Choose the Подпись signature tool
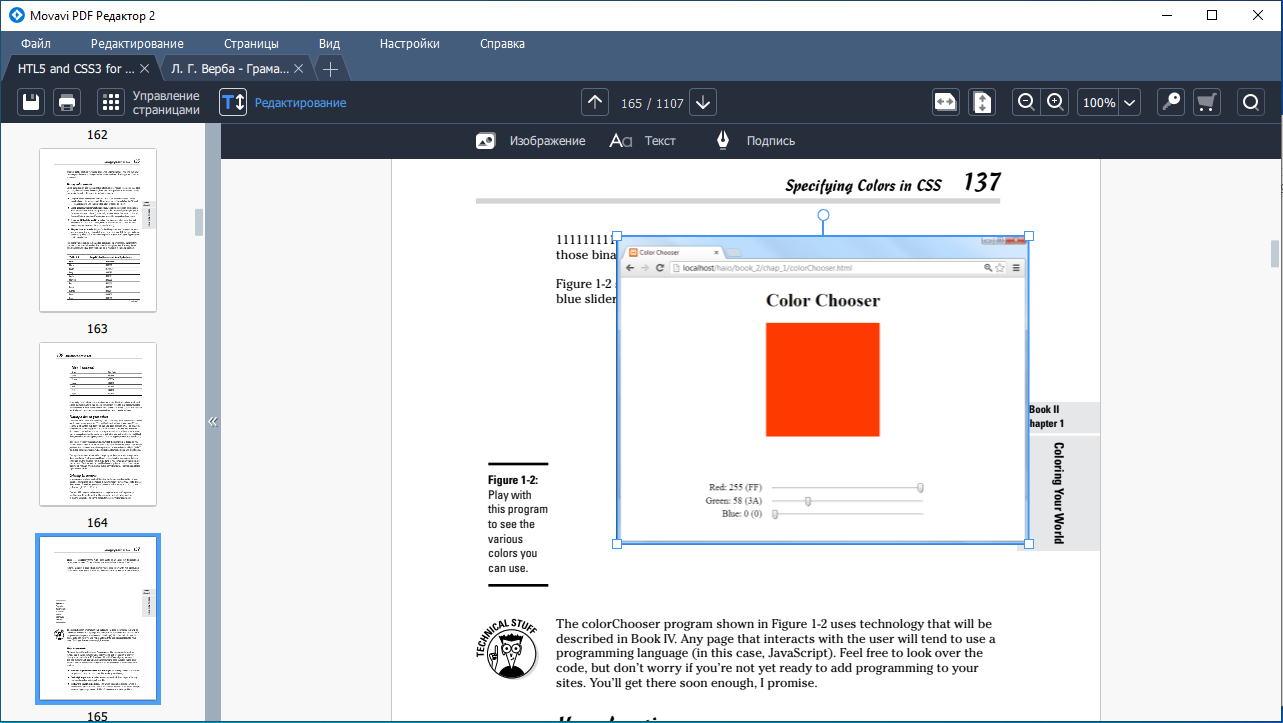Image resolution: width=1283 pixels, height=723 pixels. point(755,141)
